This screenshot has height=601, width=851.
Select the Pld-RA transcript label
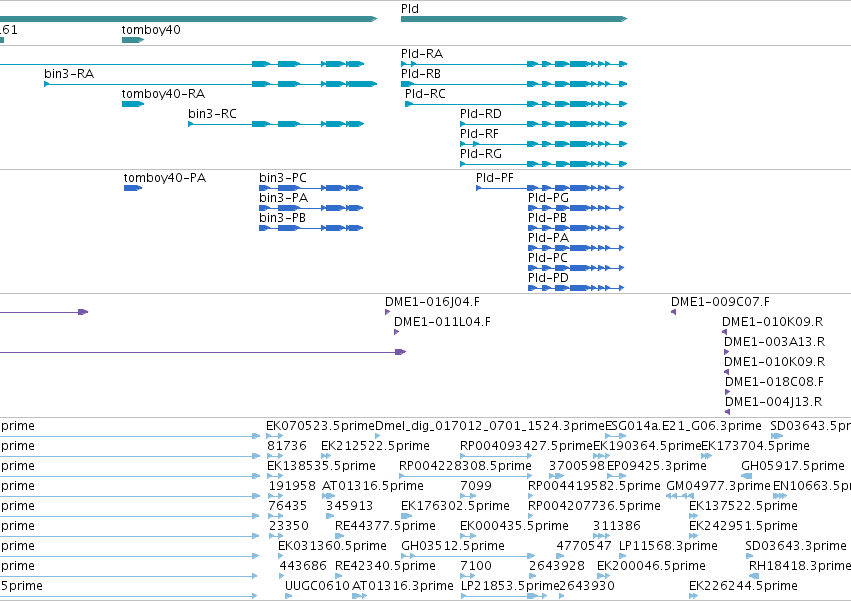coord(422,54)
